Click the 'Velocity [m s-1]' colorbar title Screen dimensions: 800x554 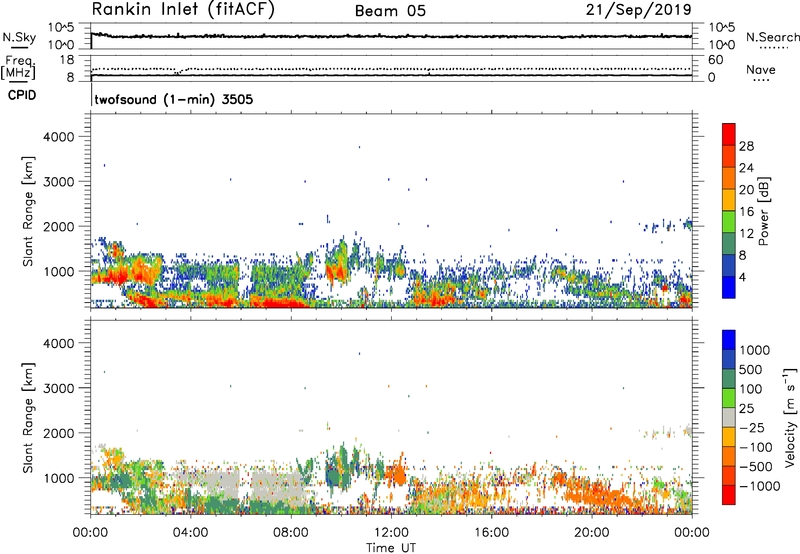pos(790,417)
